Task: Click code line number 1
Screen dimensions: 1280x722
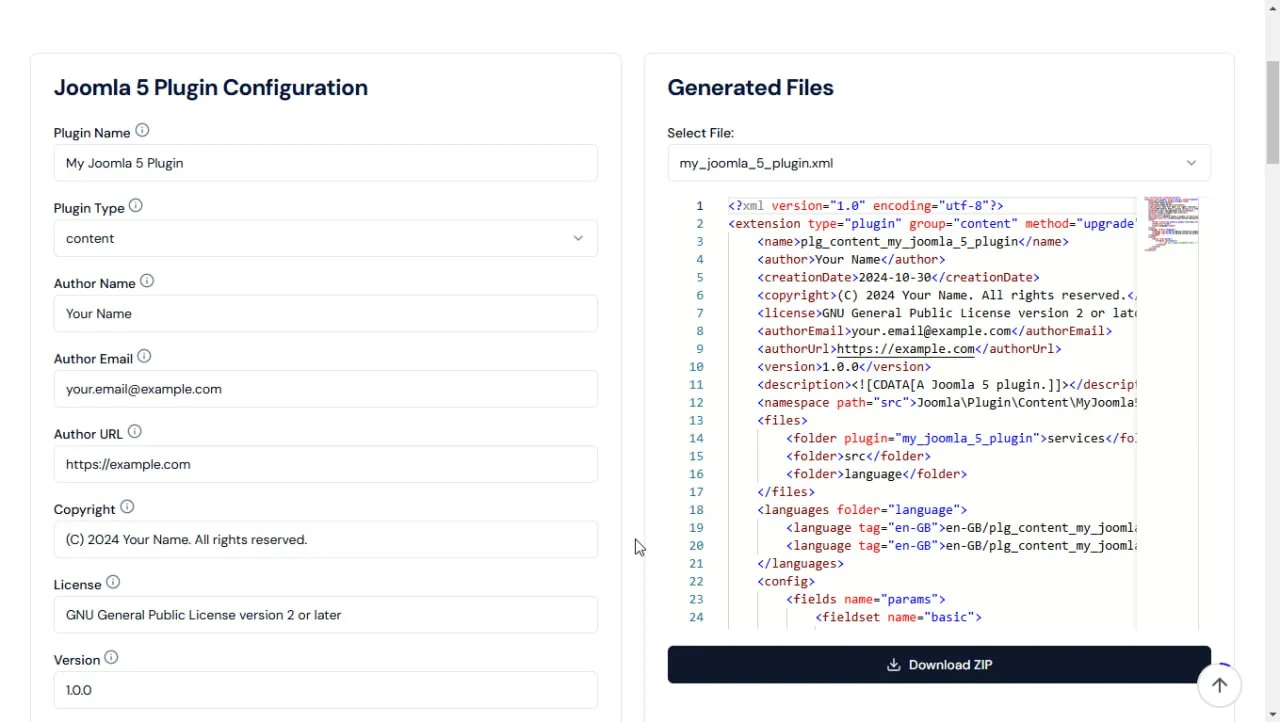Action: click(x=700, y=206)
